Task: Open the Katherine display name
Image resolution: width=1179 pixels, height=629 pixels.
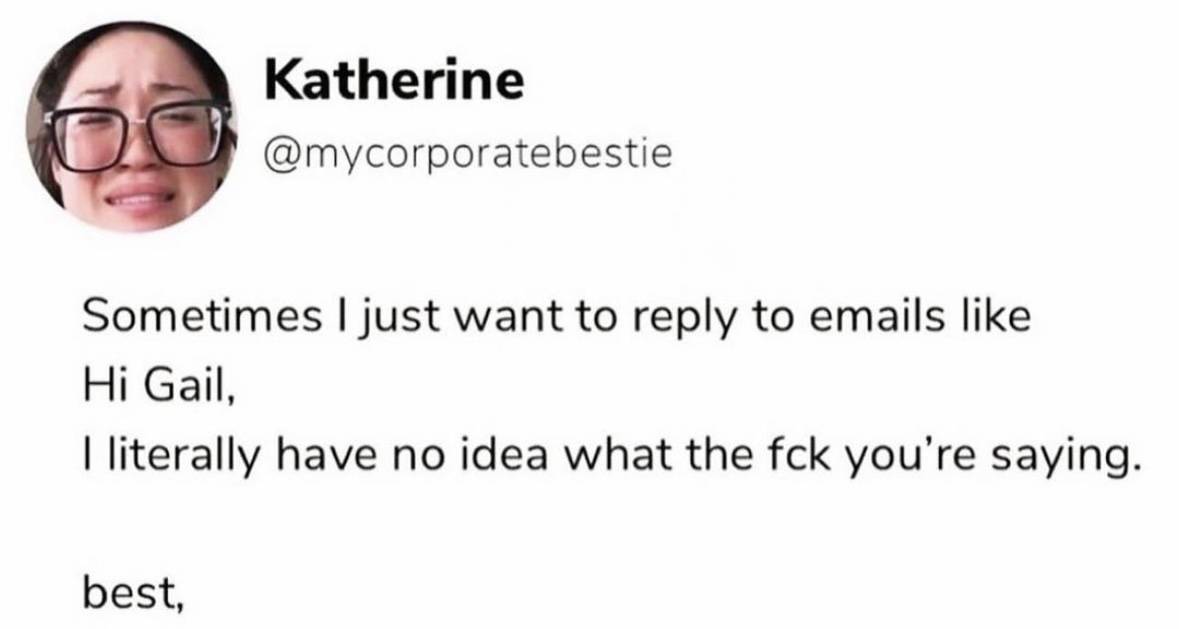Action: pos(393,81)
